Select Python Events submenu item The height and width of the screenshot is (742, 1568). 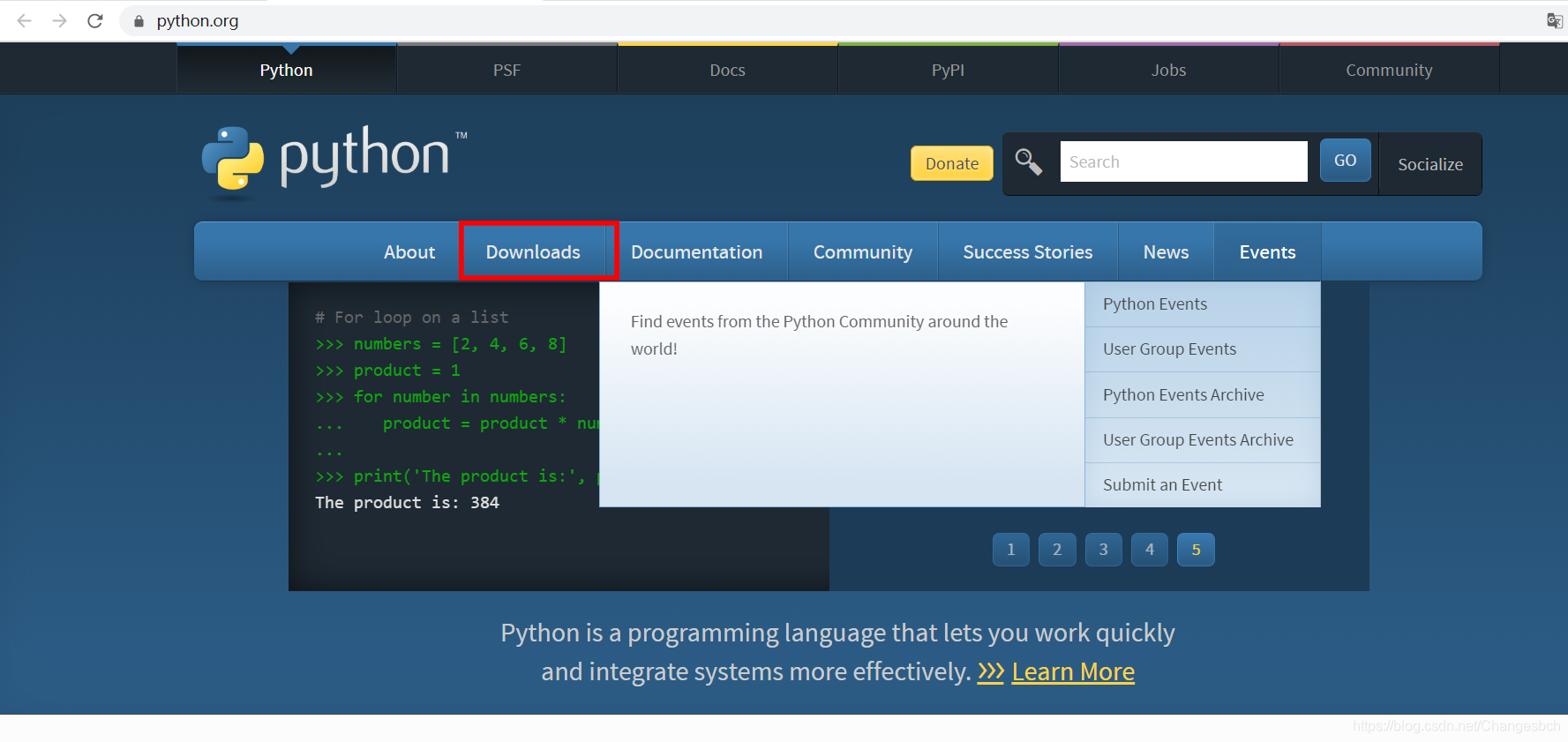click(x=1202, y=304)
